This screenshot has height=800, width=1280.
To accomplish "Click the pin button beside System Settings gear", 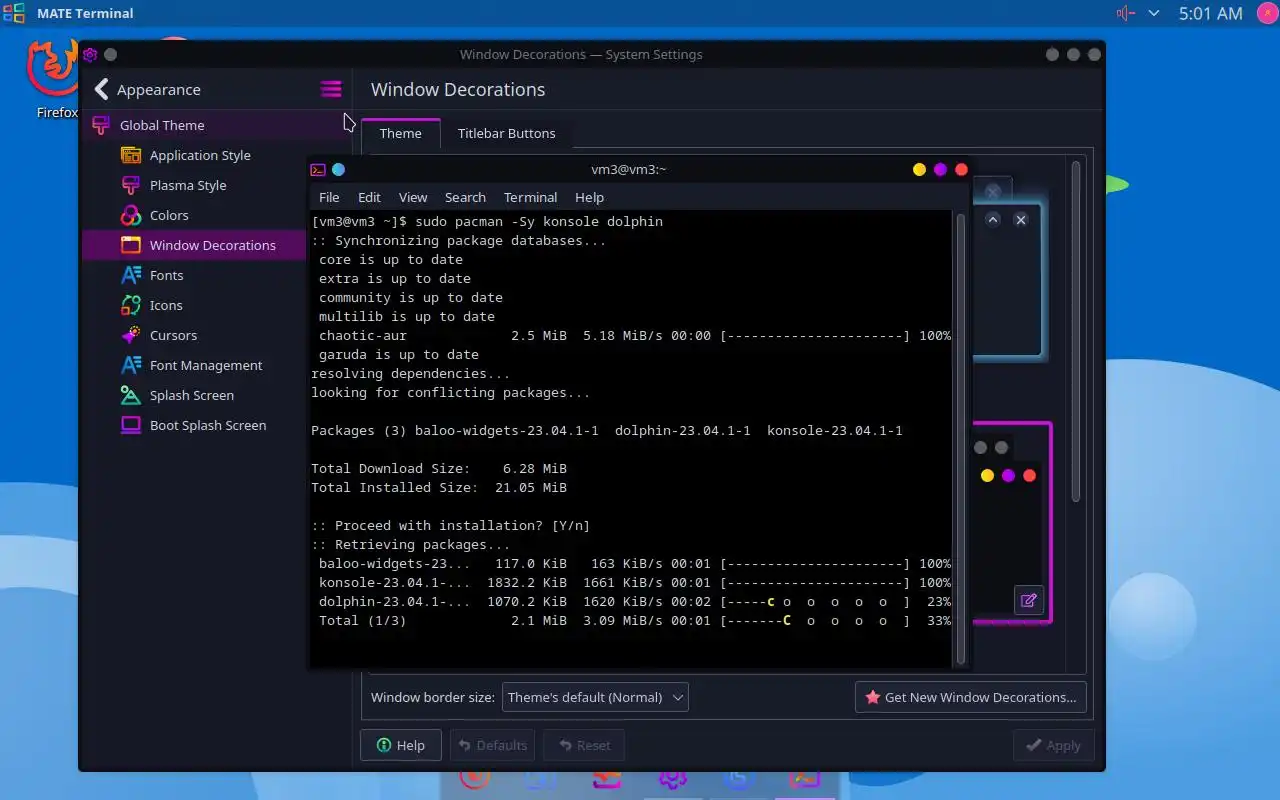I will point(111,54).
